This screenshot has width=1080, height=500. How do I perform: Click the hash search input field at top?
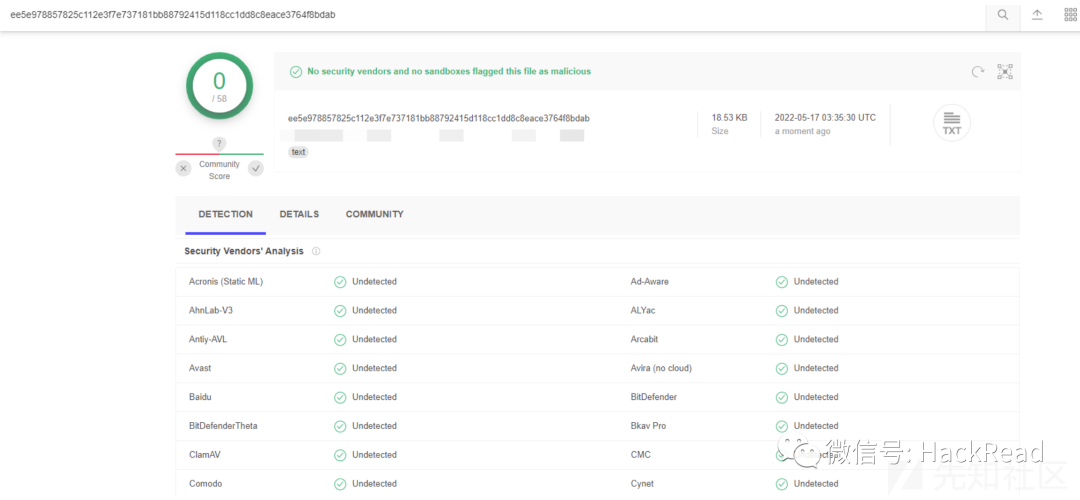click(492, 15)
